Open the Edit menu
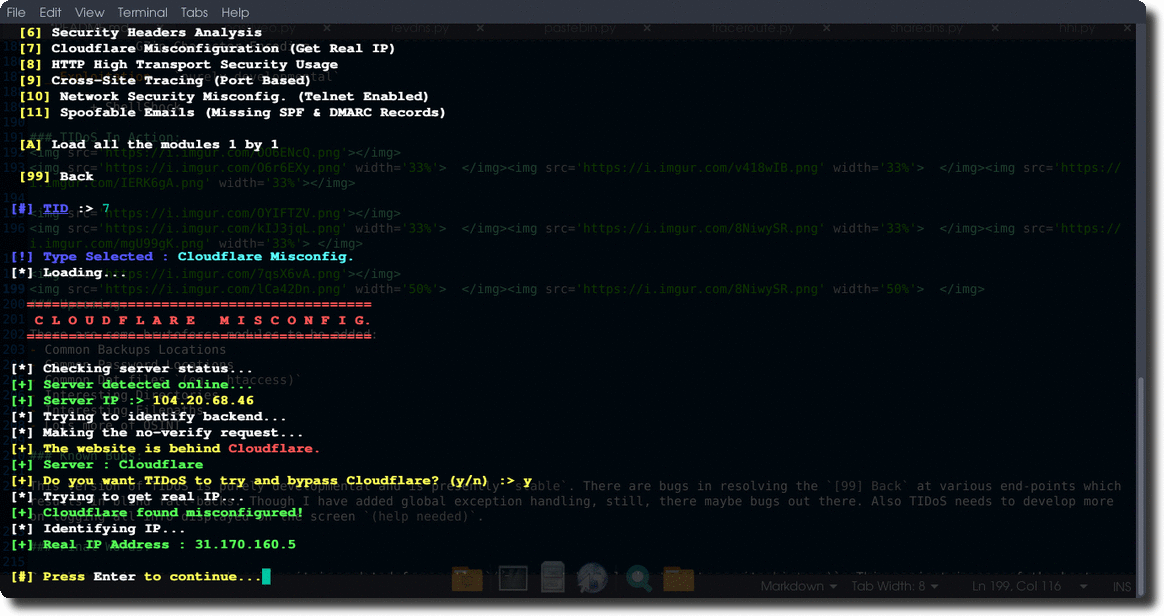This screenshot has height=616, width=1164. point(50,12)
